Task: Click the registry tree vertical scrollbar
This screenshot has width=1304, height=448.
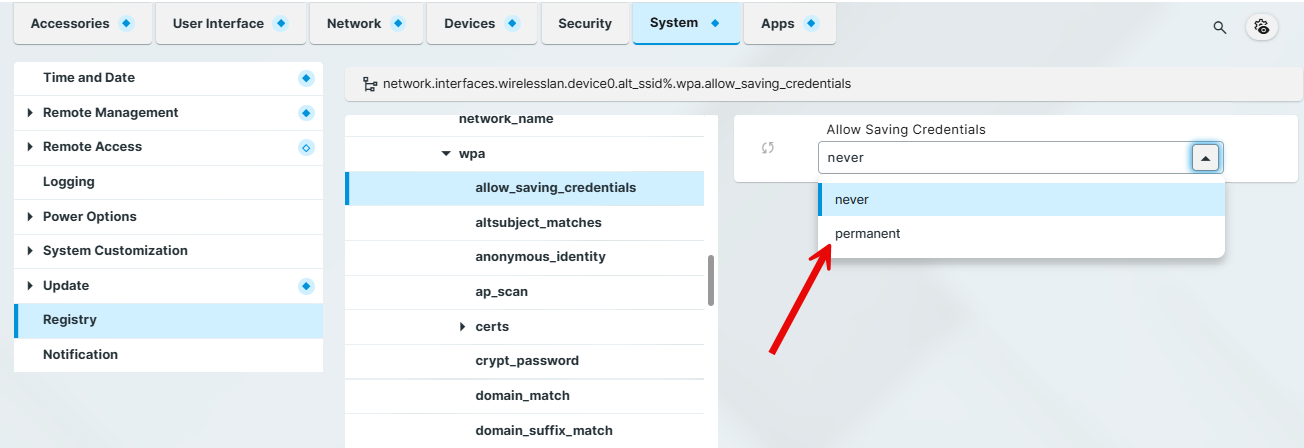Action: [x=711, y=280]
